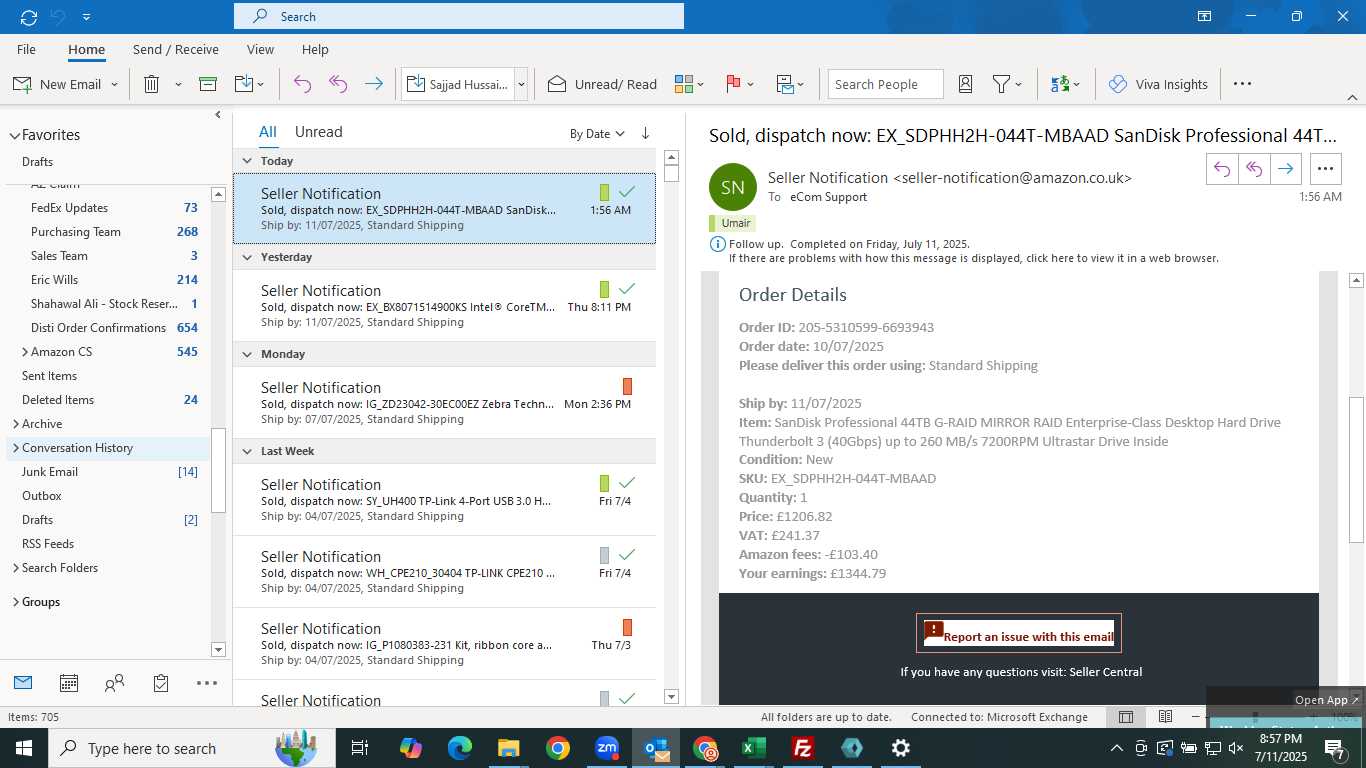Collapse the folder pane with the chevron

click(218, 115)
